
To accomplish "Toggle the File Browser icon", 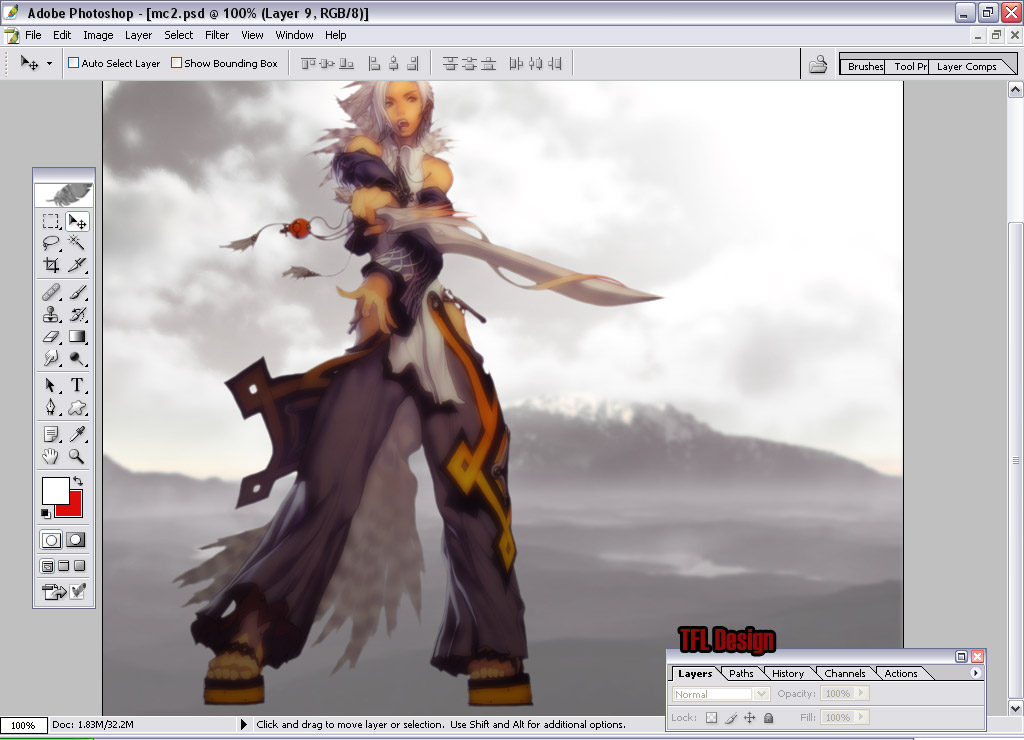I will [x=818, y=64].
